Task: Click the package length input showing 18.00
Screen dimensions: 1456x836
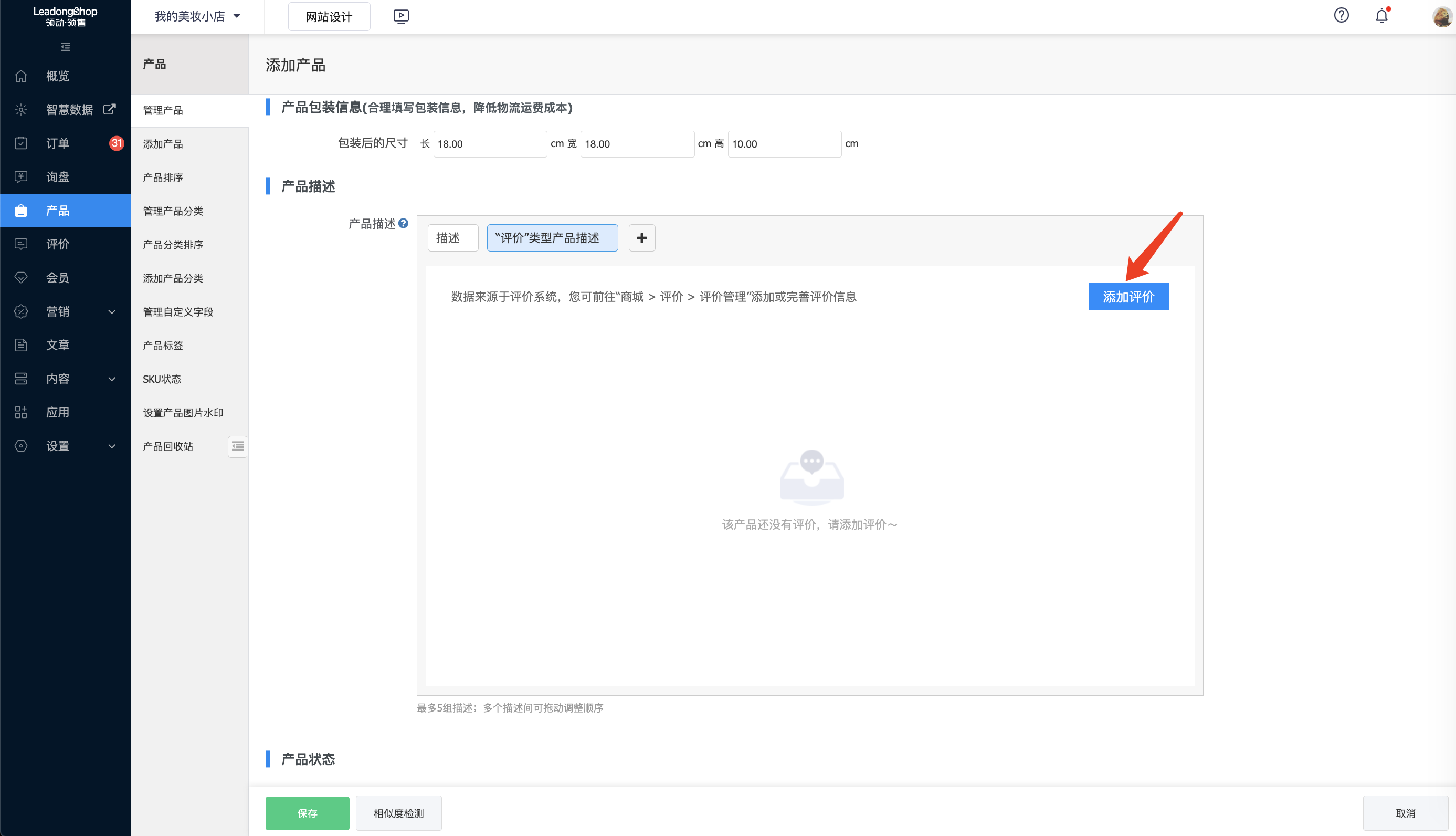Action: pos(490,143)
